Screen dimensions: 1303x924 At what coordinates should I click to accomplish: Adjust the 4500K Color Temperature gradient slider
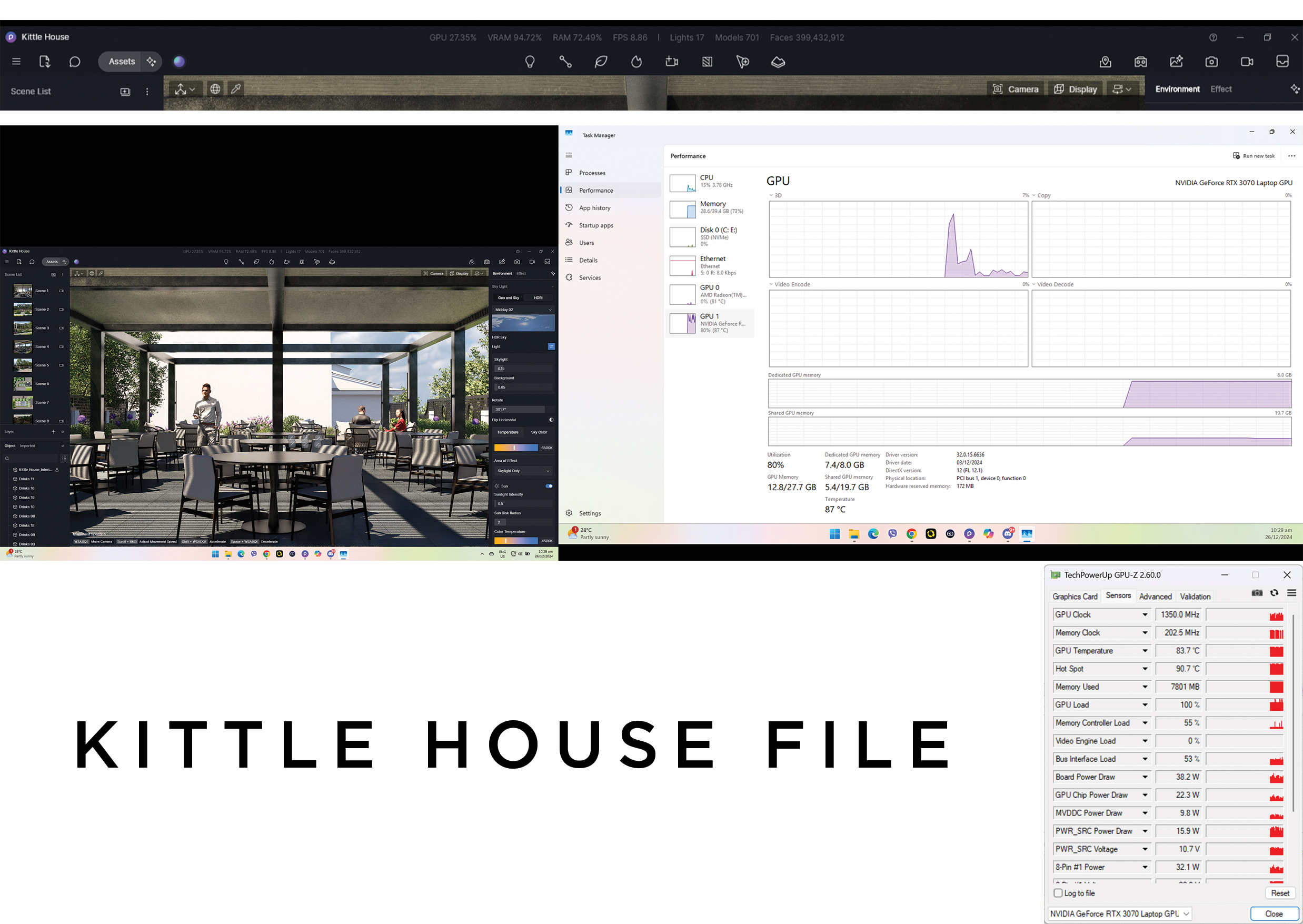pos(515,541)
